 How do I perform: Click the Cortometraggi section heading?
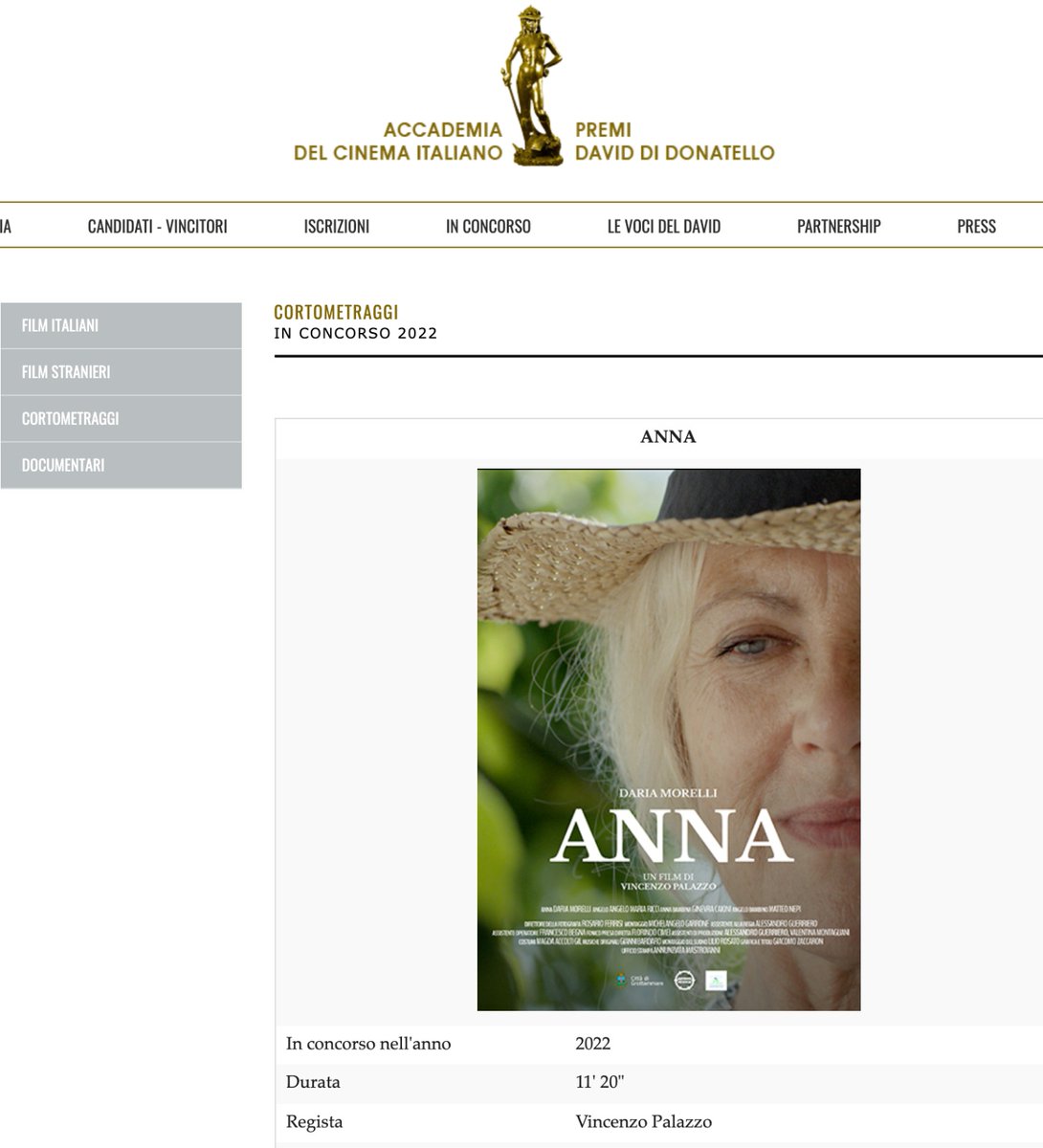coord(336,313)
